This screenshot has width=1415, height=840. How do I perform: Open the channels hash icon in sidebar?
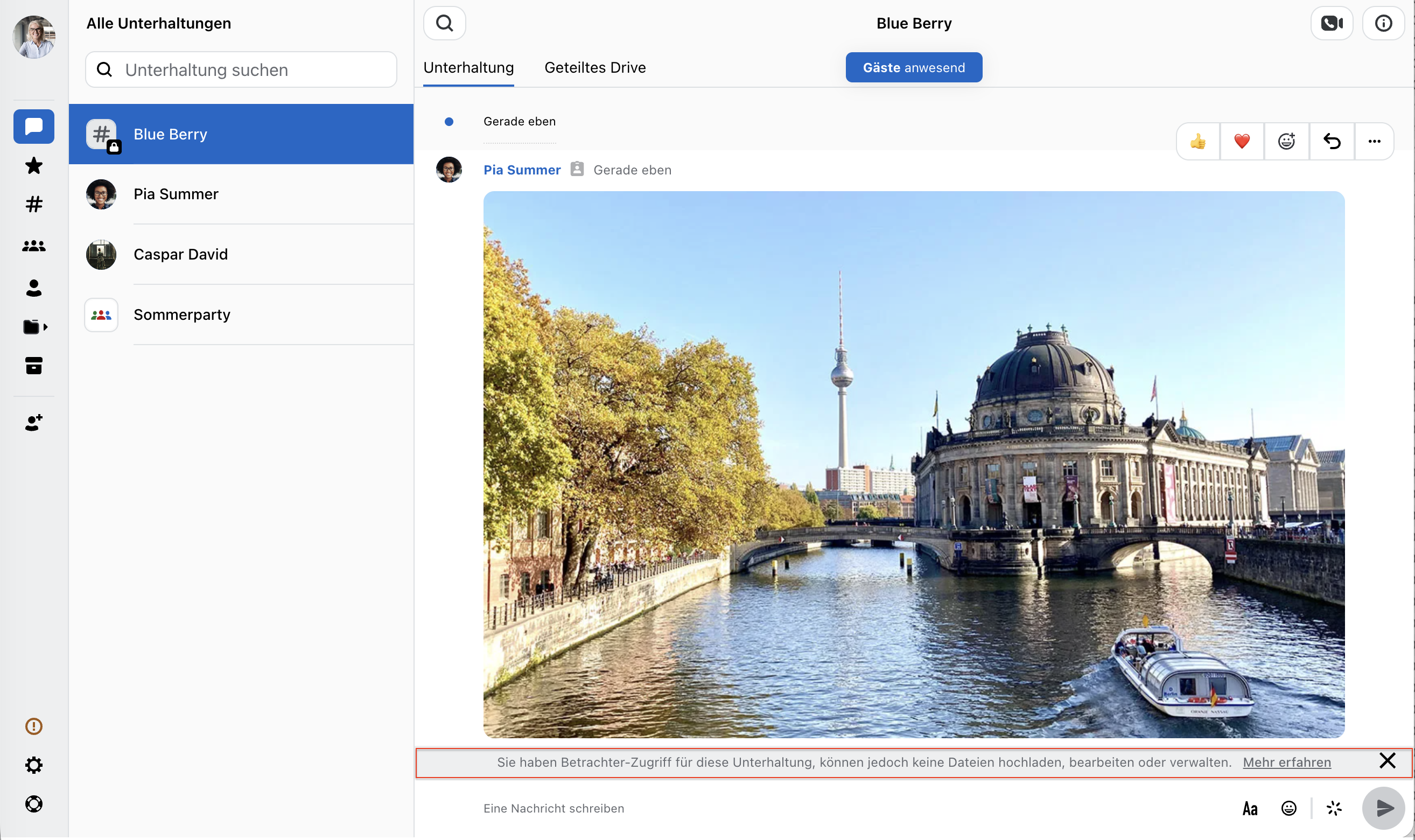click(34, 204)
